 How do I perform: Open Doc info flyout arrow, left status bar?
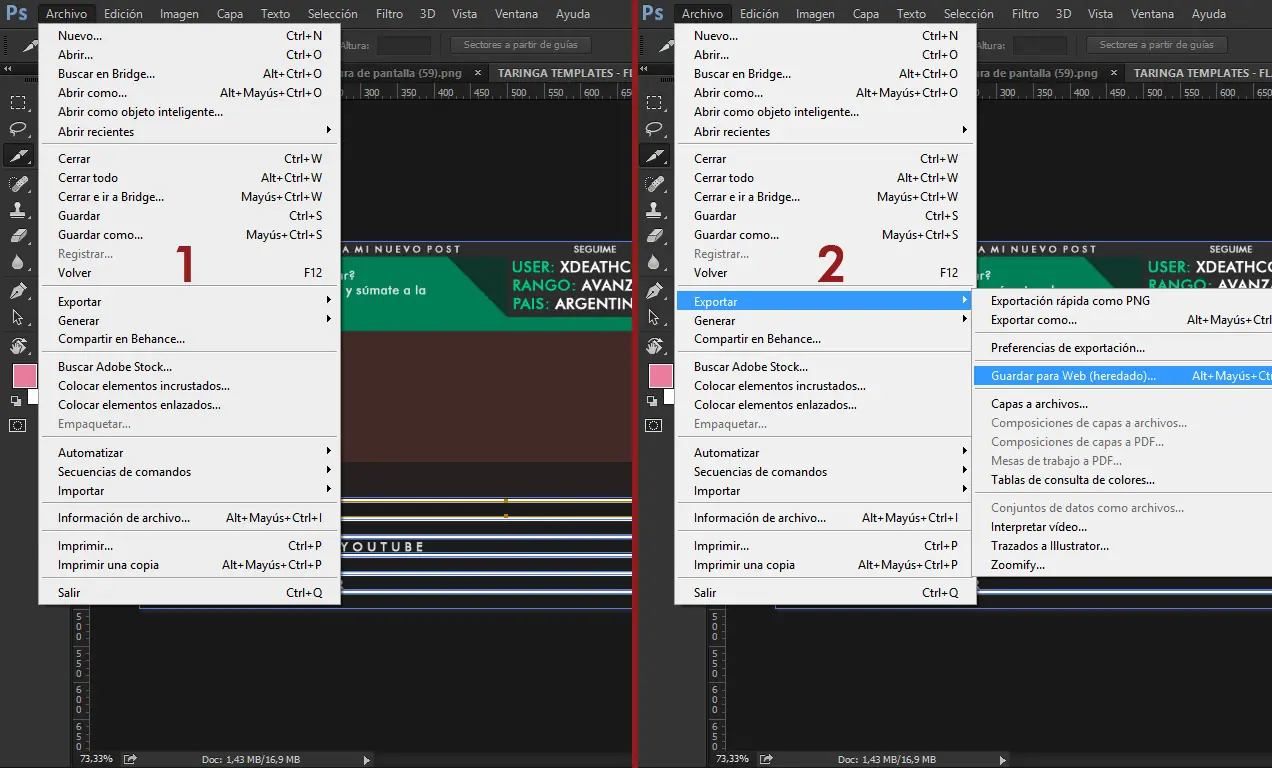pyautogui.click(x=365, y=760)
